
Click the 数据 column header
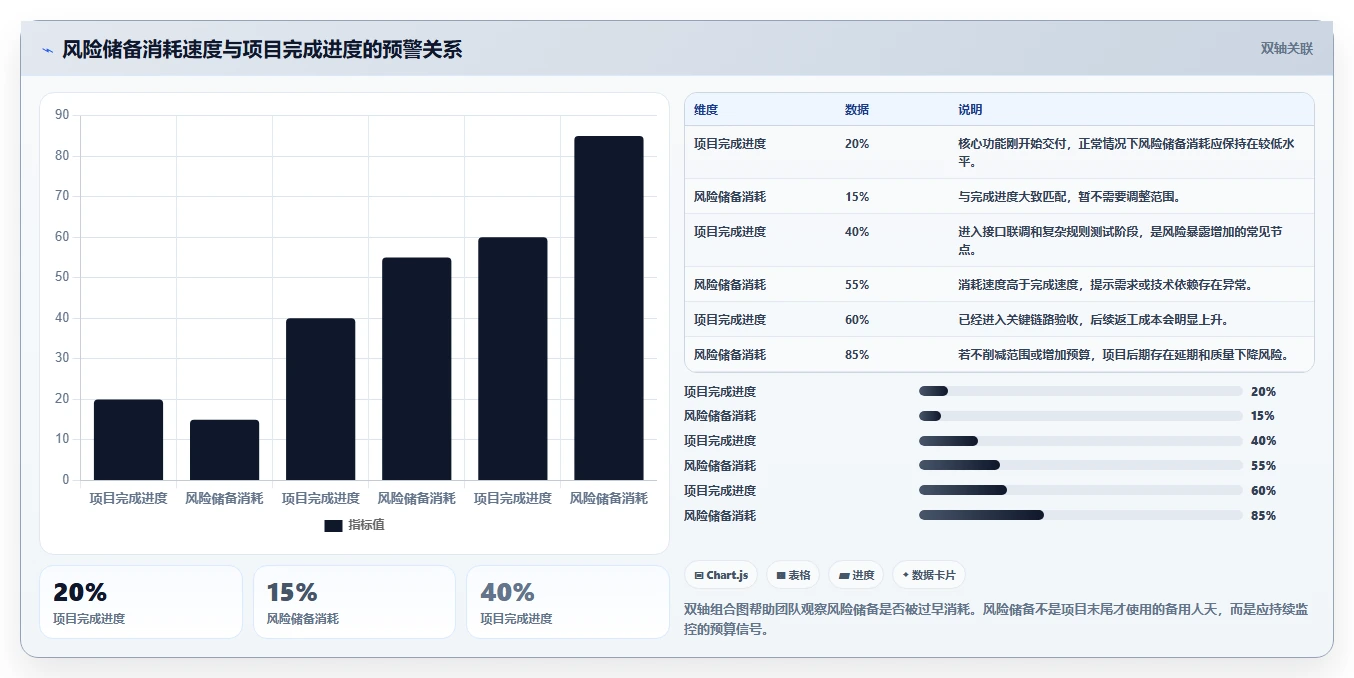tap(857, 110)
